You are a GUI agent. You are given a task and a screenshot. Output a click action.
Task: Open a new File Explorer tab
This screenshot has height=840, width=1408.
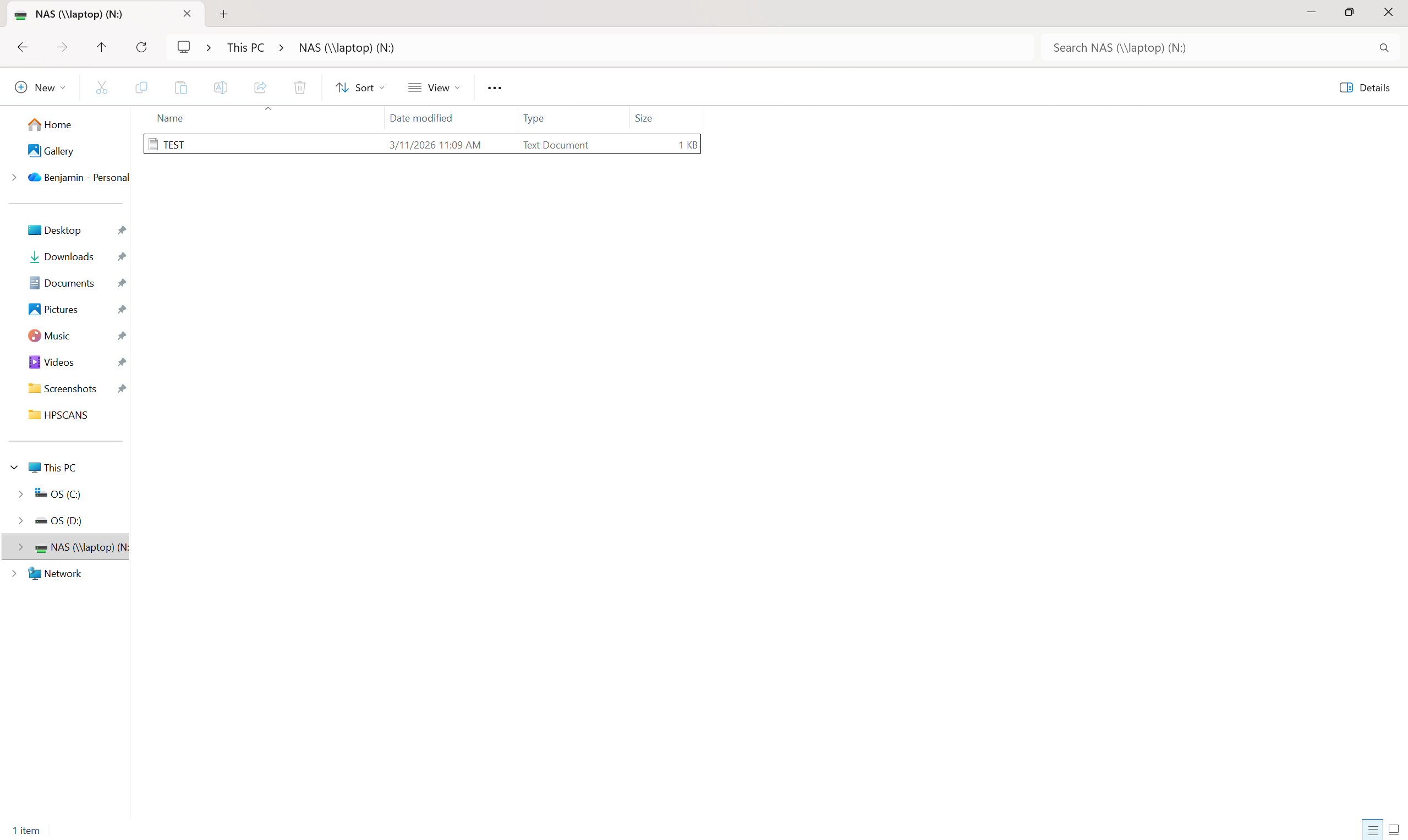tap(223, 14)
